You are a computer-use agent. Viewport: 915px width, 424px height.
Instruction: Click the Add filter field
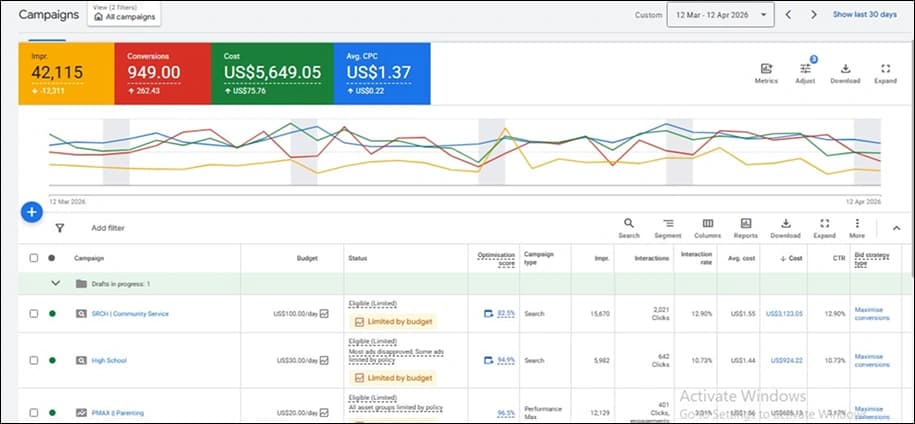pos(108,228)
